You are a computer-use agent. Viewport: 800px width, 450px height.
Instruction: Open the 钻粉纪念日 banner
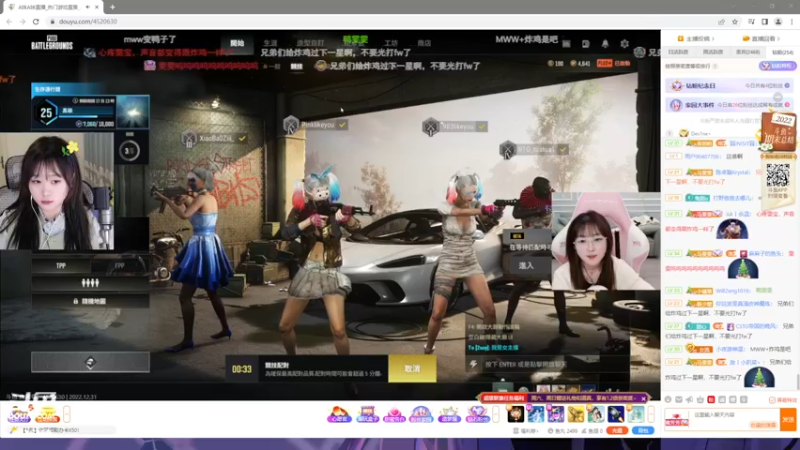pos(729,86)
